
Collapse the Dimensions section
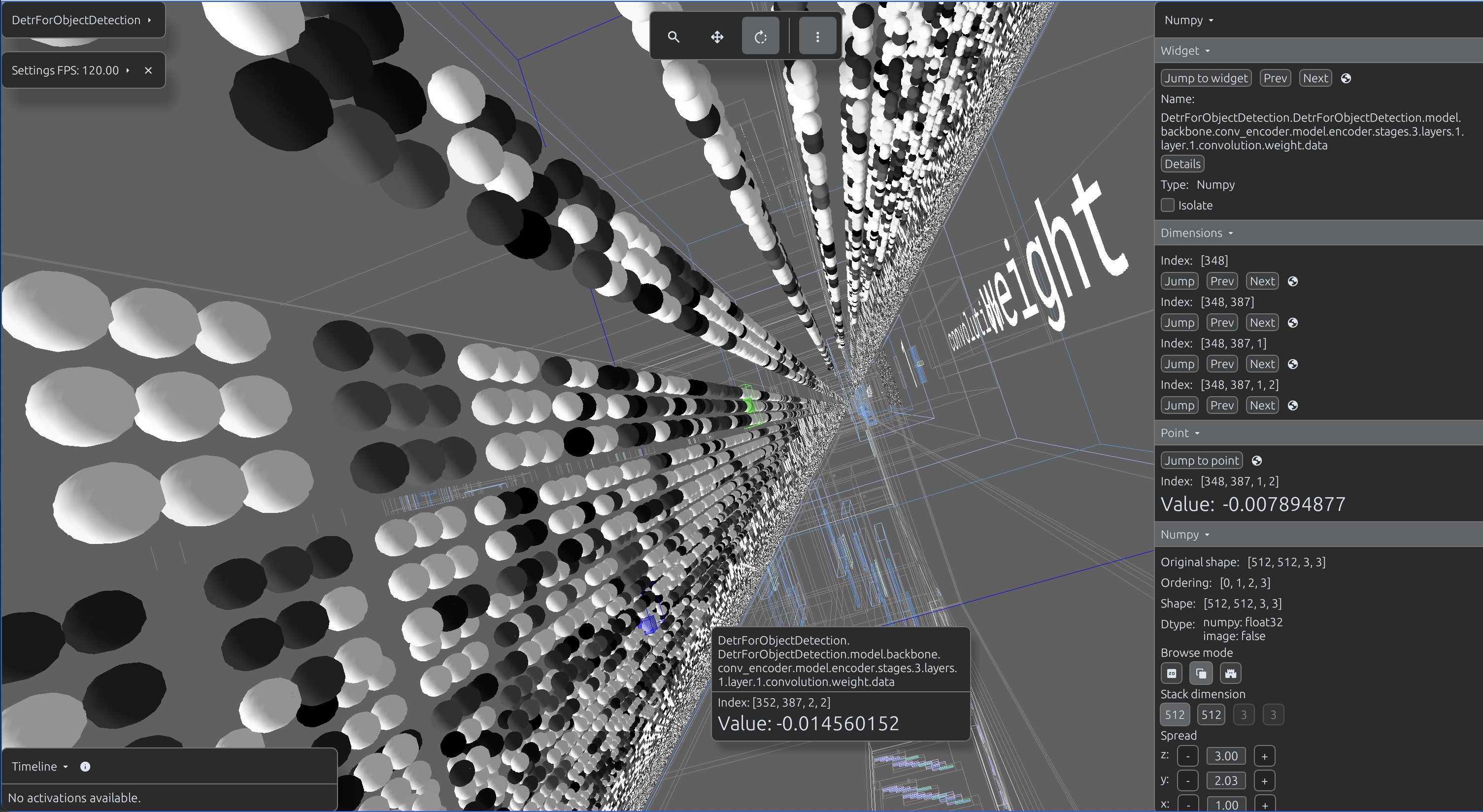pyautogui.click(x=1196, y=233)
